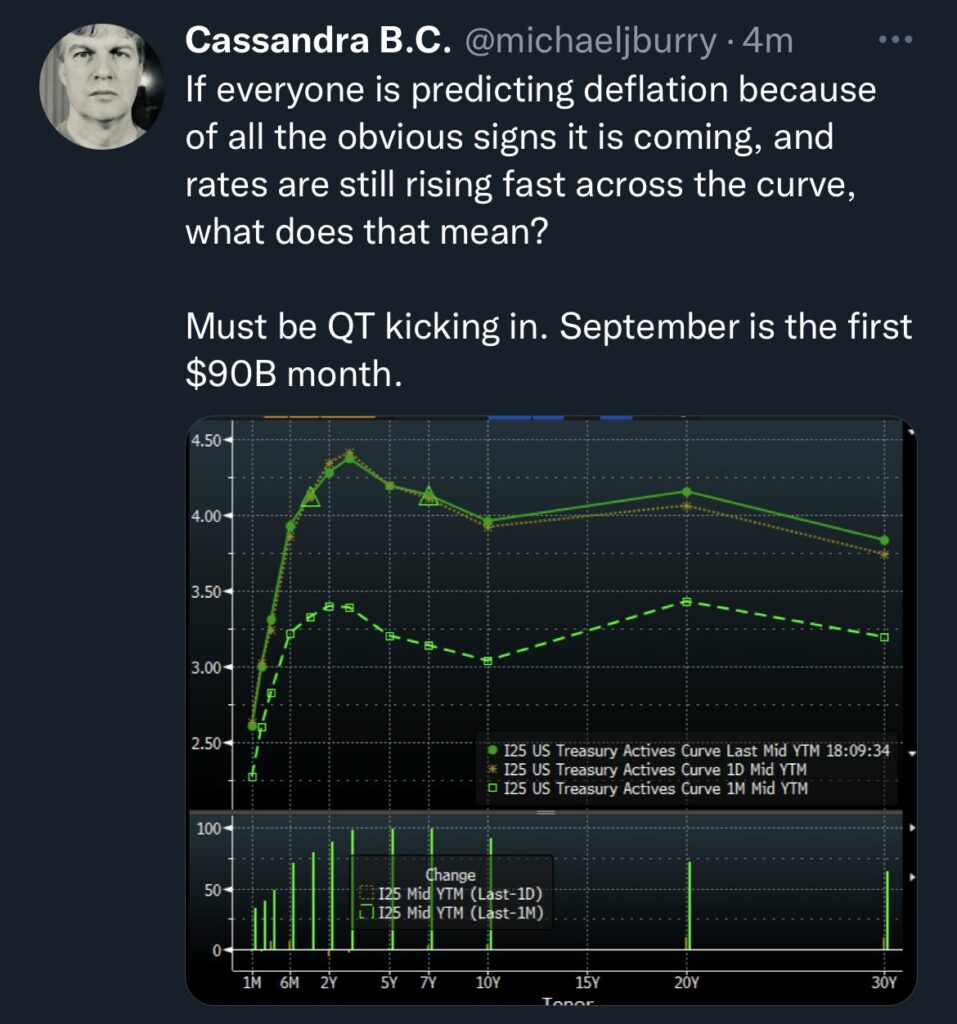Select the triangle marker near the 1Y point

[311, 495]
